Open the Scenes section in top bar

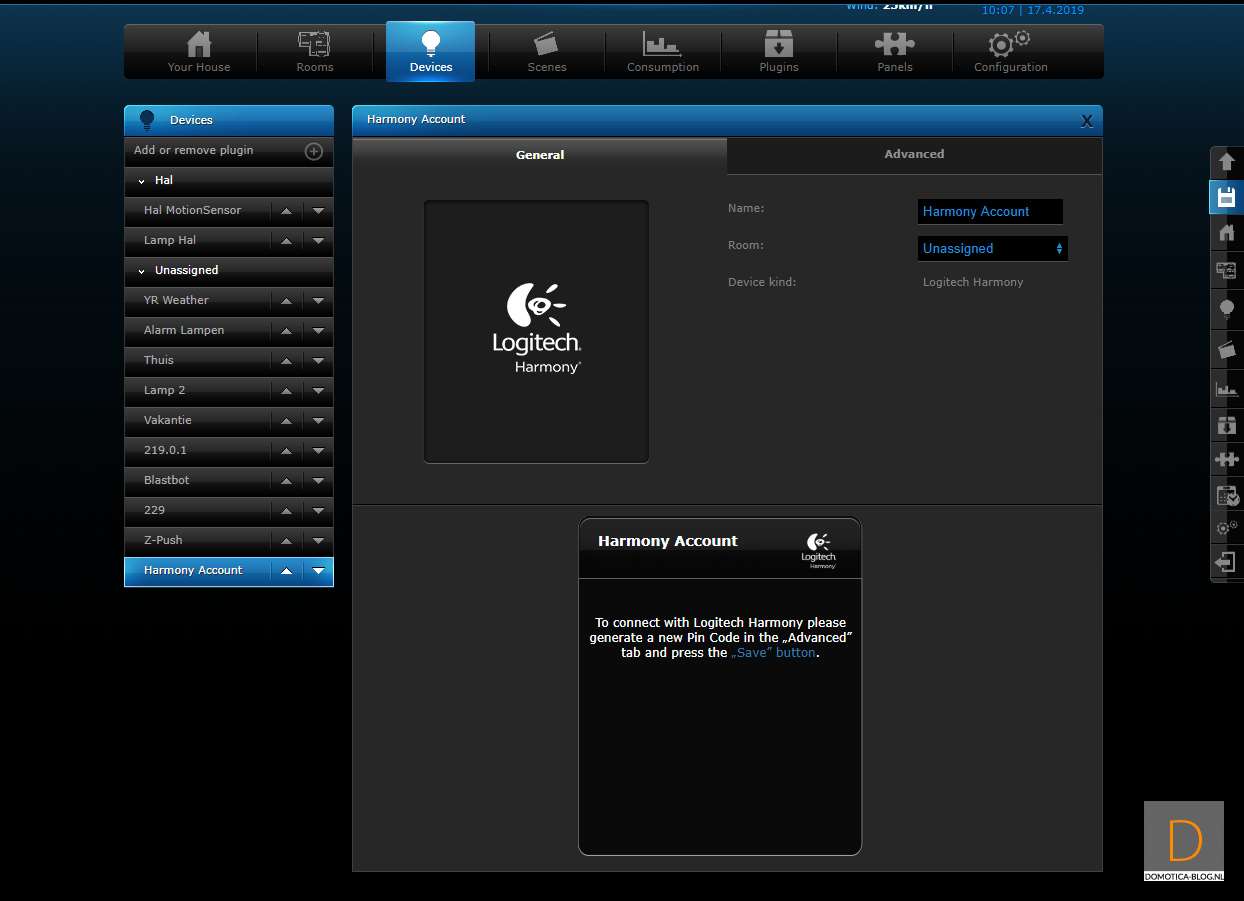546,52
